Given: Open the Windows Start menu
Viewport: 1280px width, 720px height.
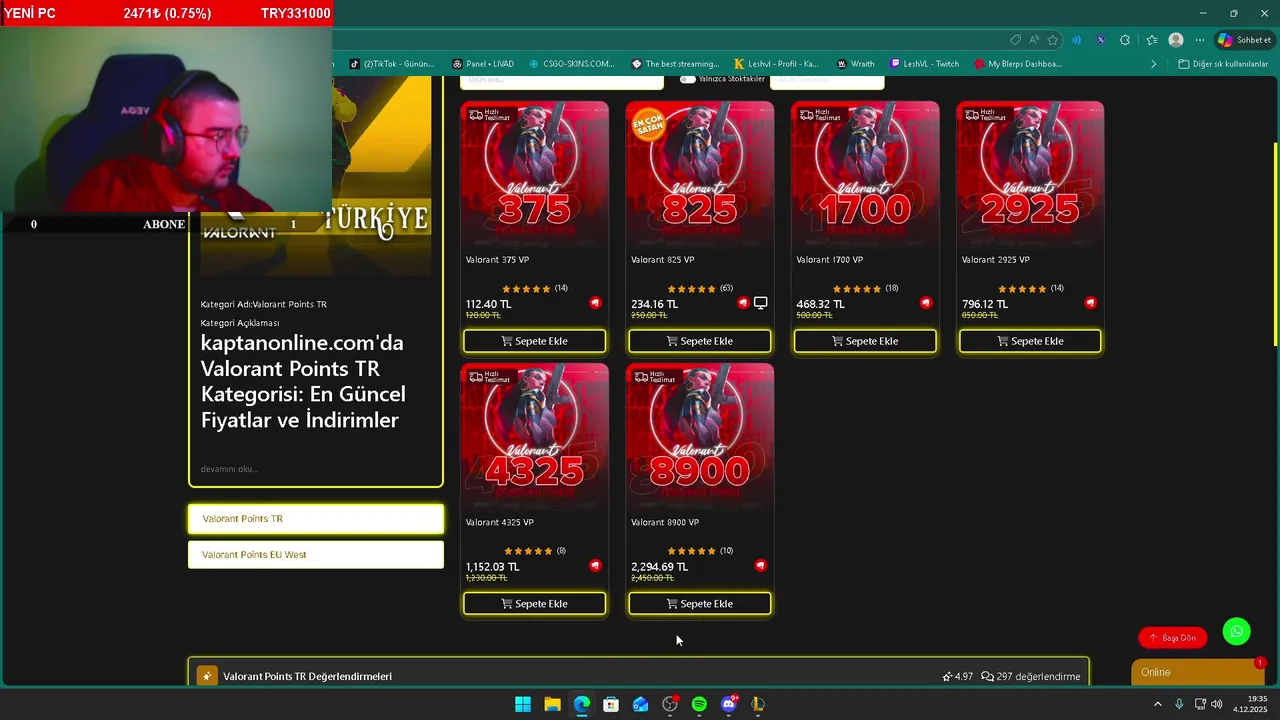Looking at the screenshot, I should coord(523,705).
